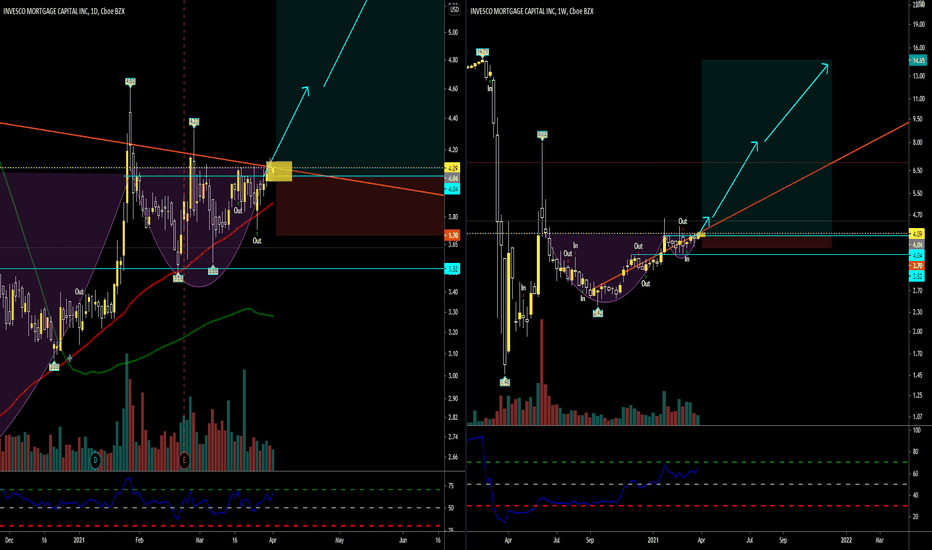Click the 5.00 tick on the daily price axis

[454, 33]
